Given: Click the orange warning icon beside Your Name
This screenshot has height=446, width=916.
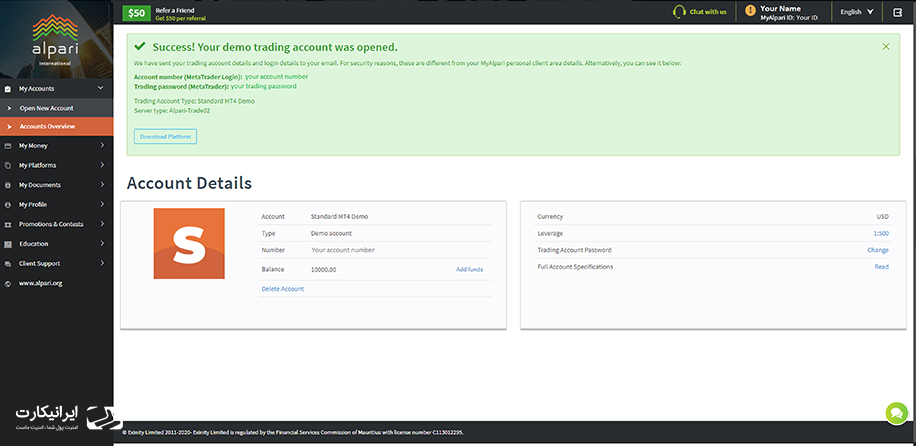Looking at the screenshot, I should [750, 11].
